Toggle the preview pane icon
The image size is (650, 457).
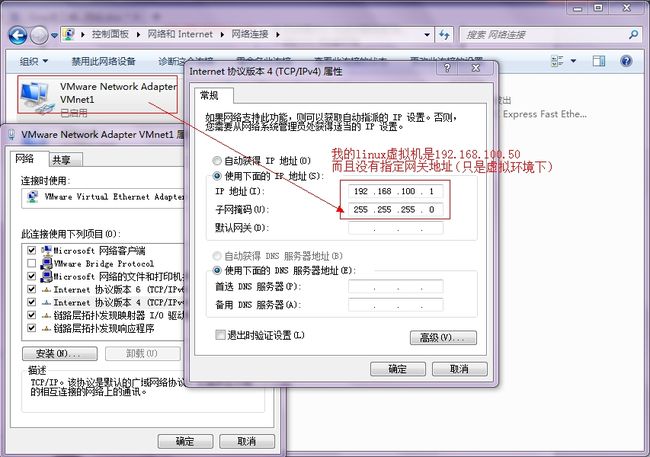(x=599, y=61)
